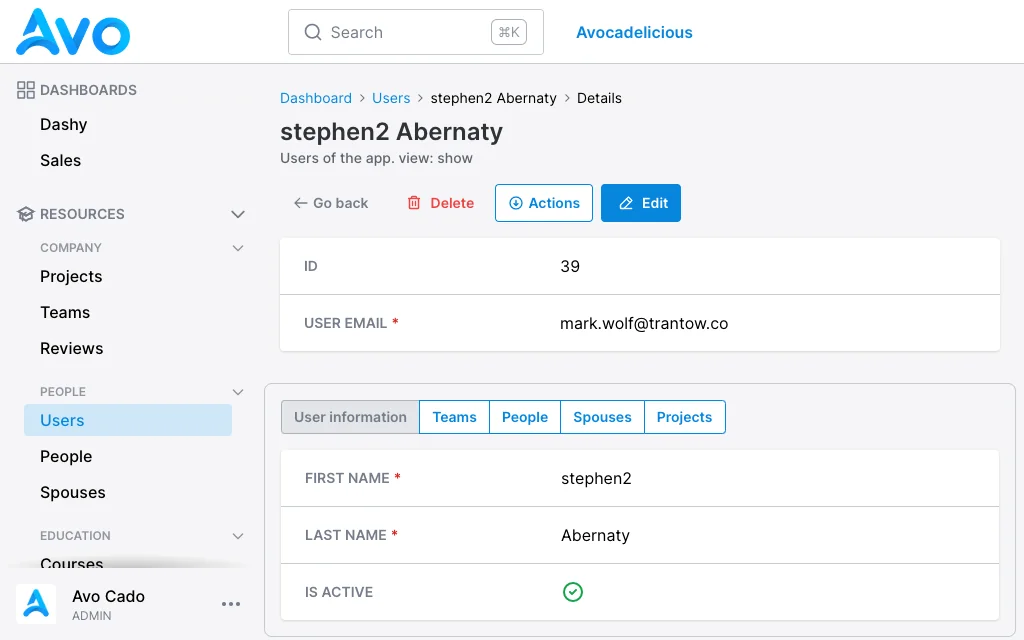Collapse the Company group chevron
Screen dimensions: 1024x640
coord(238,248)
